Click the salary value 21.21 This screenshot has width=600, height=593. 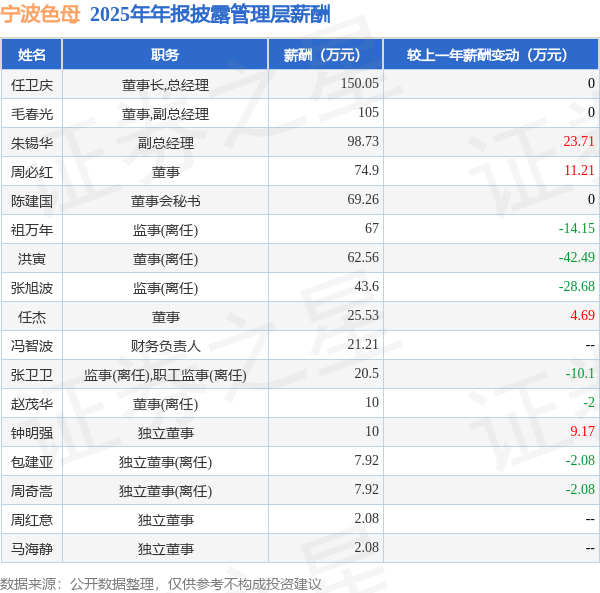pos(363,345)
